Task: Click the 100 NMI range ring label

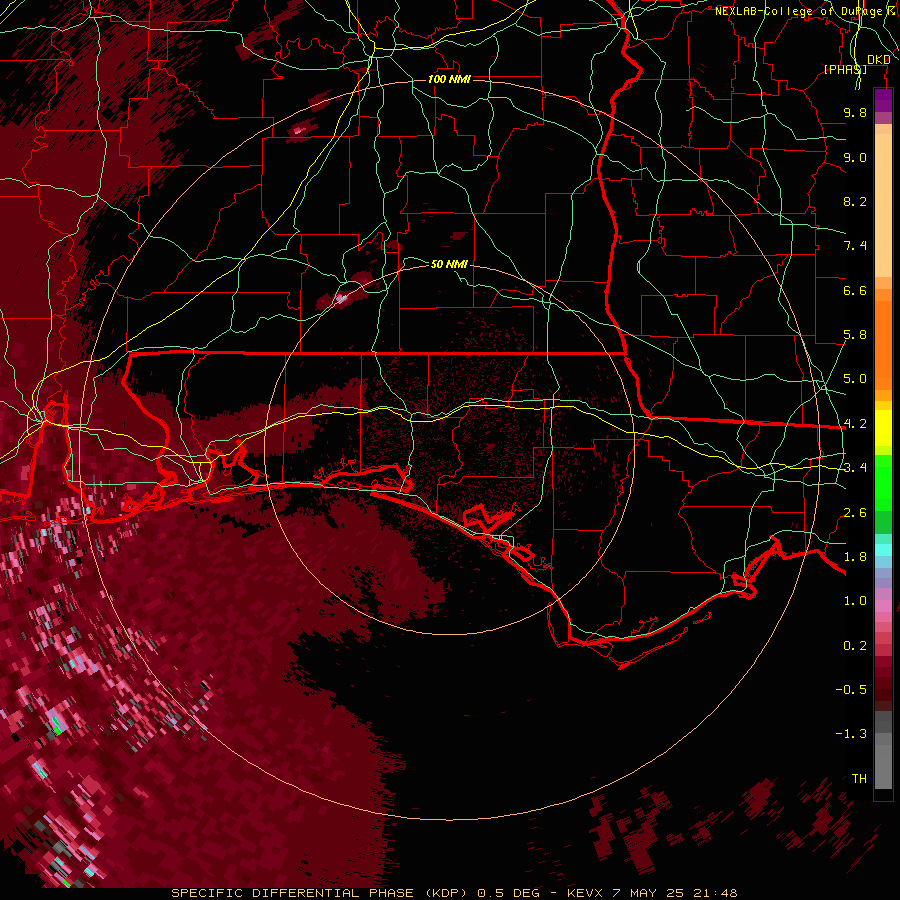Action: (449, 79)
